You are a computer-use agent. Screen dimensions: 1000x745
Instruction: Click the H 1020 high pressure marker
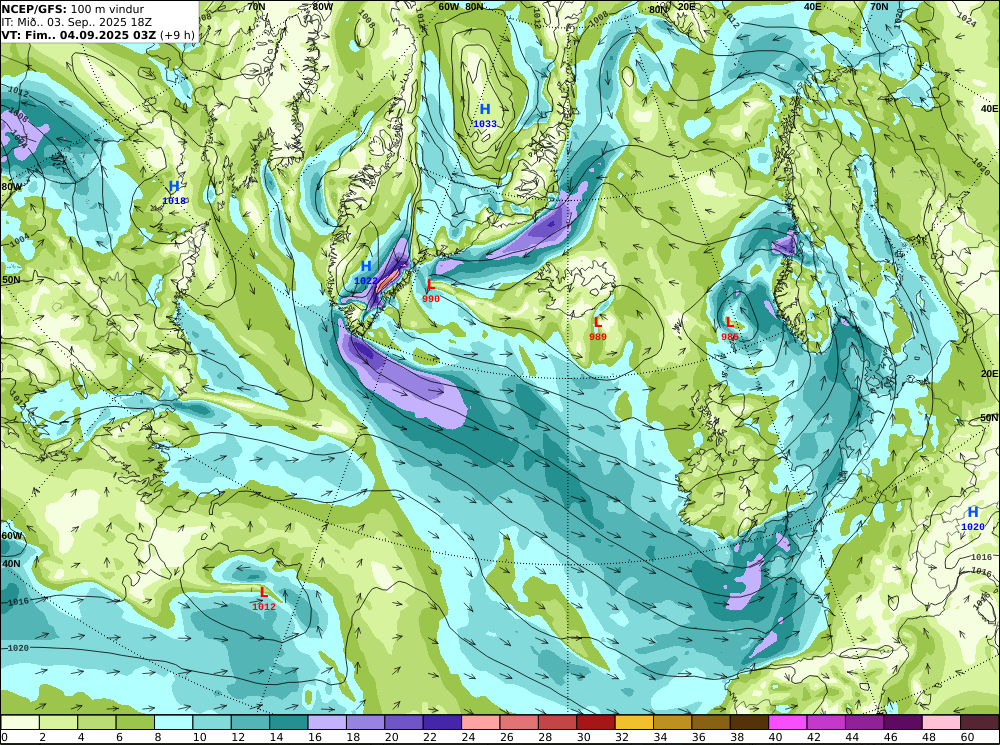point(973,519)
